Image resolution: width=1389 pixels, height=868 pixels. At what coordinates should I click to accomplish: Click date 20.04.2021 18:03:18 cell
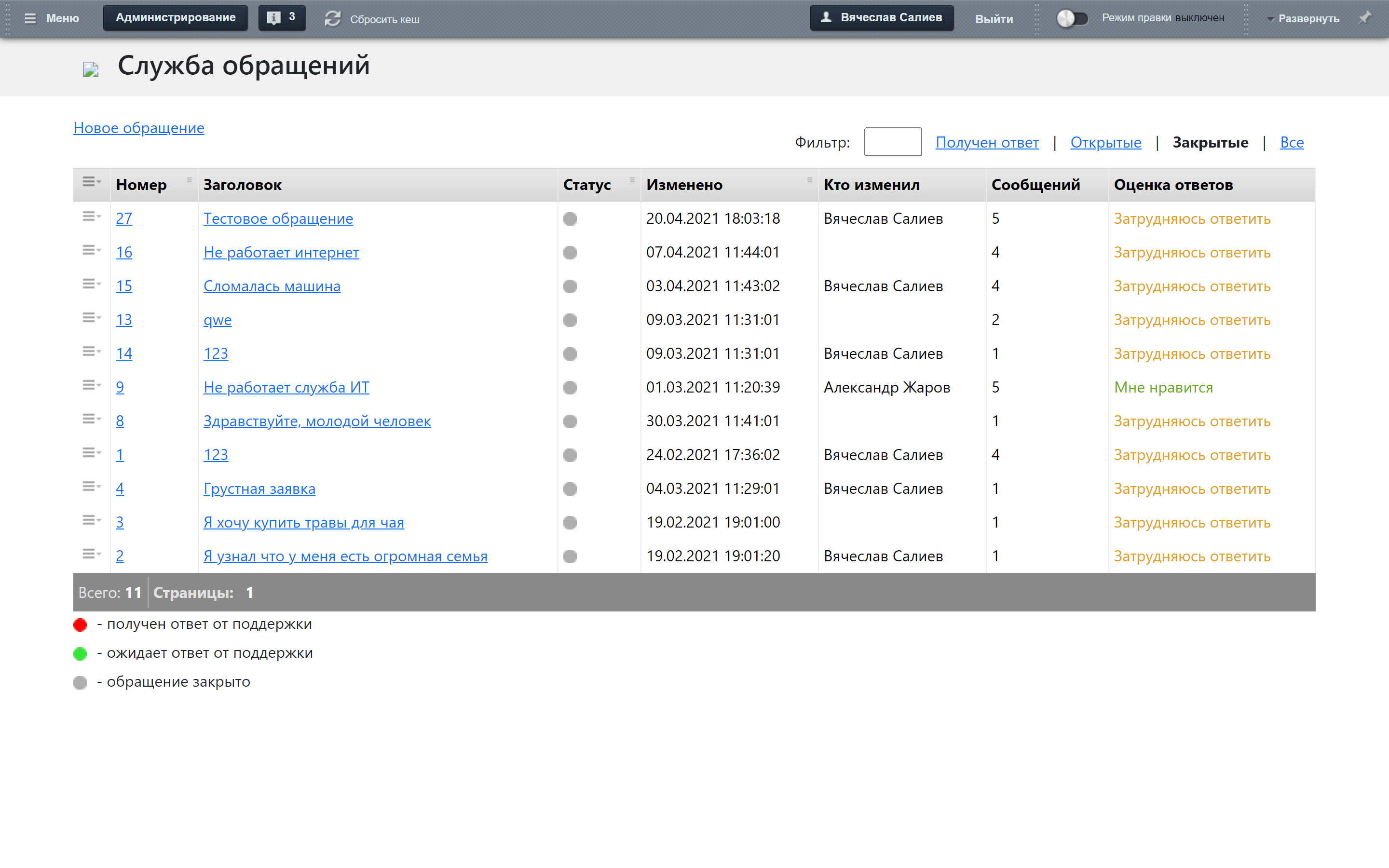(713, 219)
